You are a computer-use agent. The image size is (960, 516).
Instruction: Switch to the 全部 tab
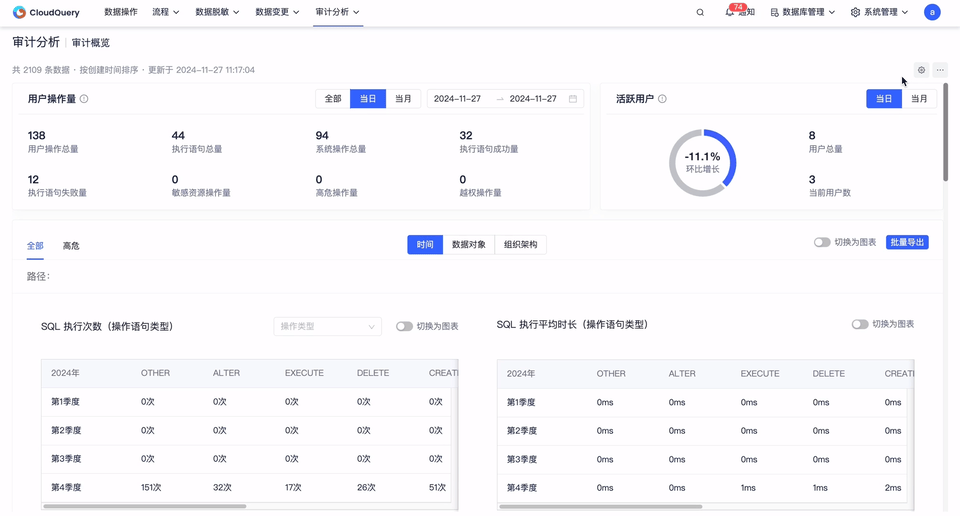click(x=35, y=245)
